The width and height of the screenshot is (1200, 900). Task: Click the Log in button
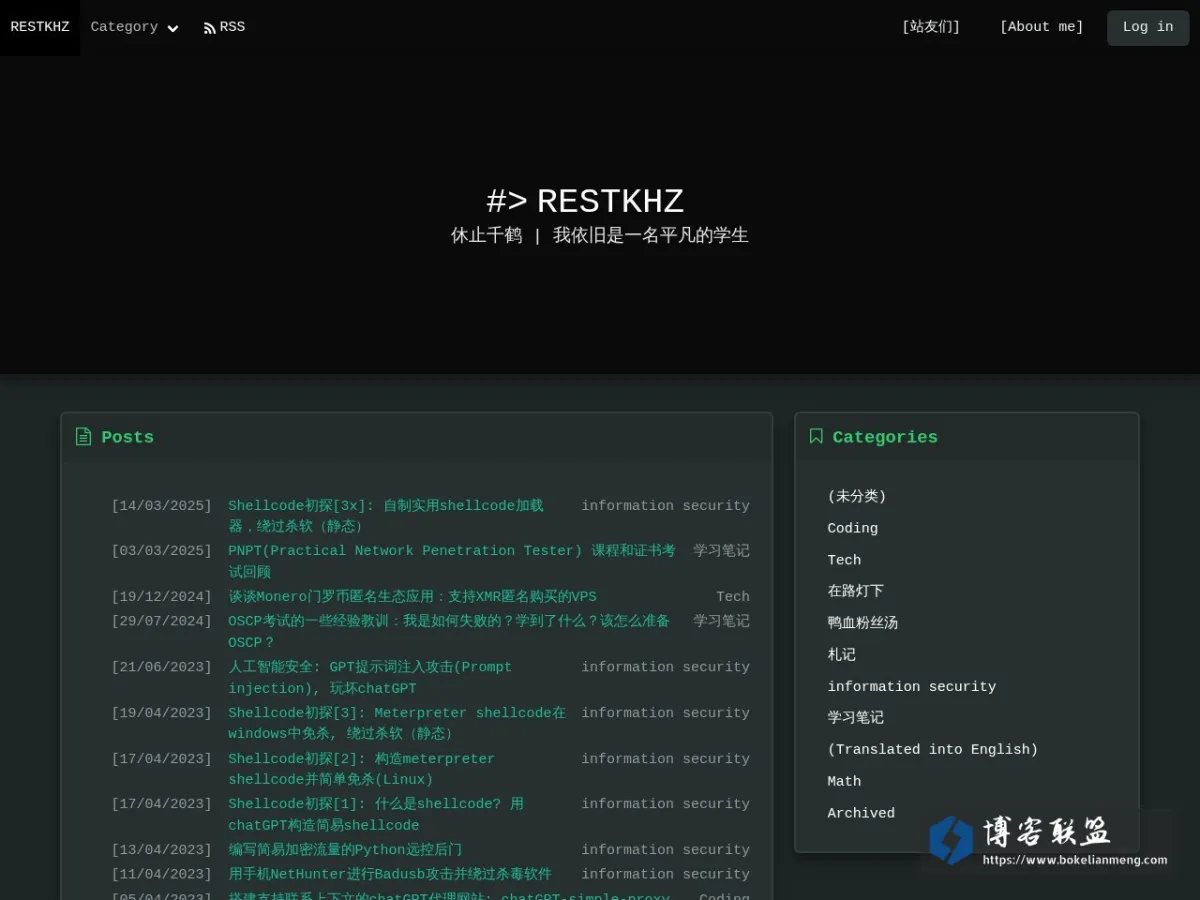click(x=1148, y=28)
